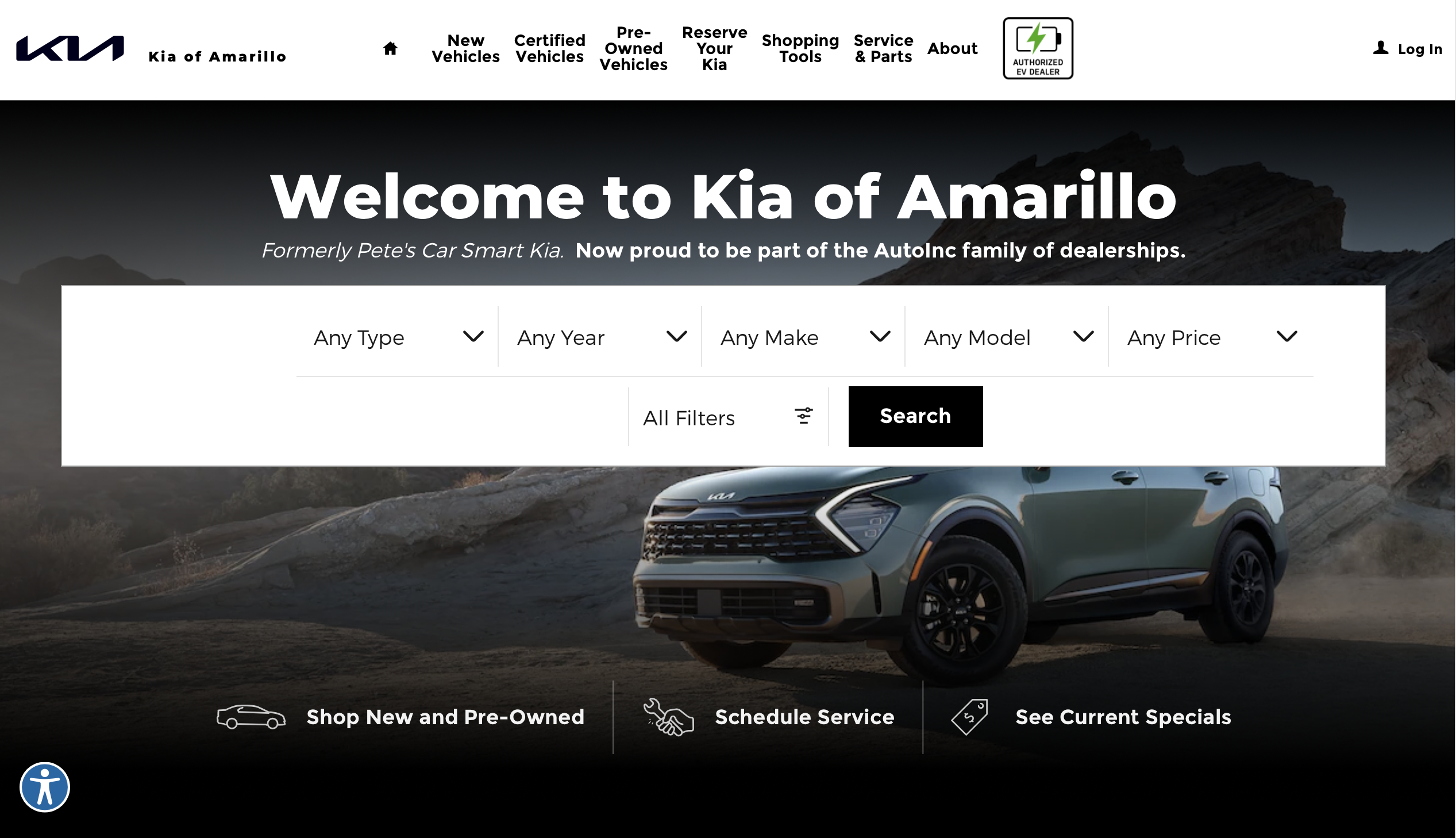Screen dimensions: 1456x838
Task: Follow the Schedule Service link
Action: (804, 717)
